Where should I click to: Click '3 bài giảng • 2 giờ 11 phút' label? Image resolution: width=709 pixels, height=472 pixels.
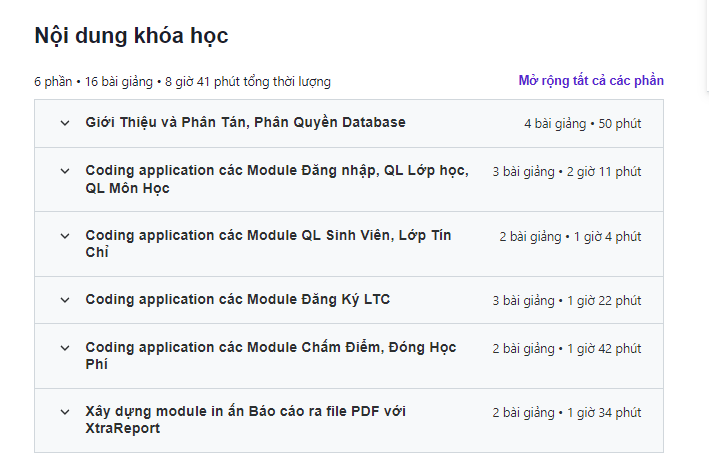point(566,172)
